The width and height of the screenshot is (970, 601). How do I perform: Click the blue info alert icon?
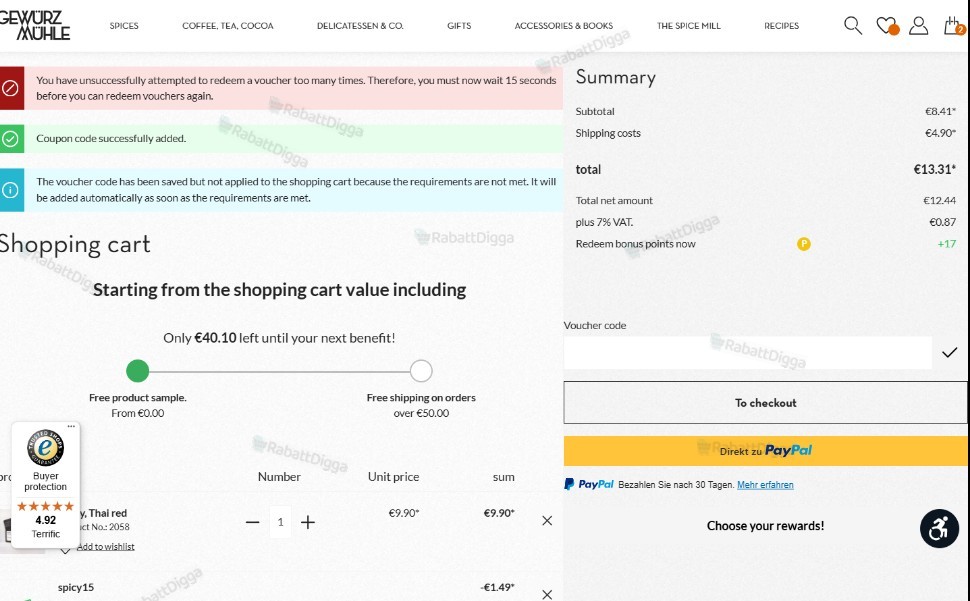point(11,190)
